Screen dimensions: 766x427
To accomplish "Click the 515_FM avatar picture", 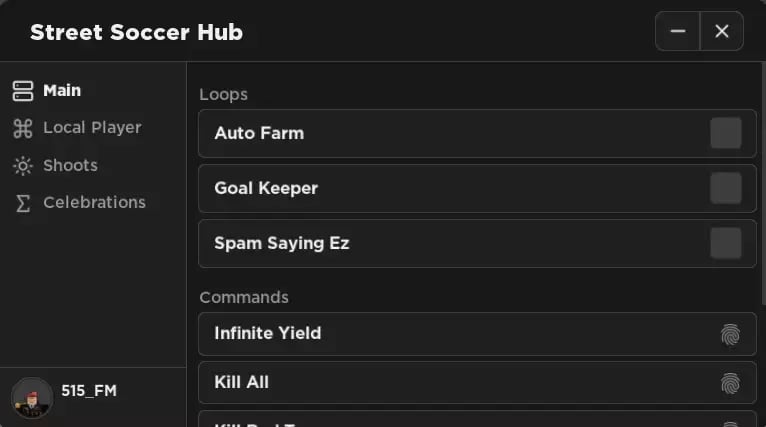I will [32, 397].
